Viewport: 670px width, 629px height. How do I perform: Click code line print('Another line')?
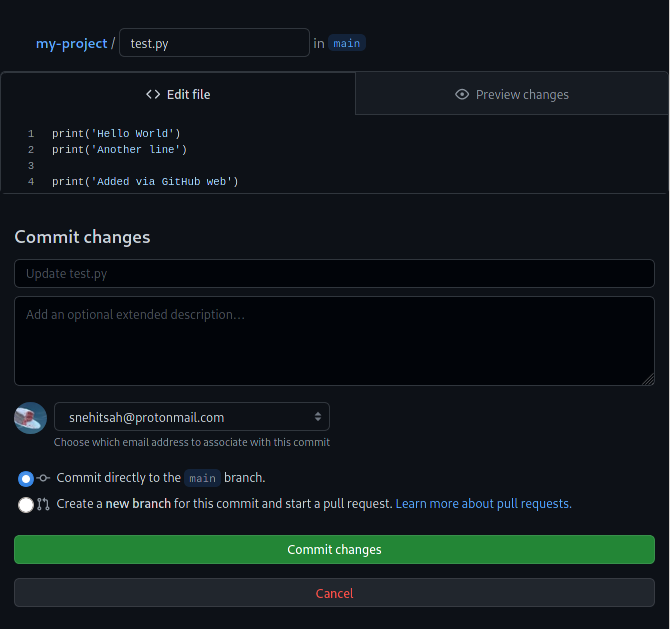click(x=120, y=150)
